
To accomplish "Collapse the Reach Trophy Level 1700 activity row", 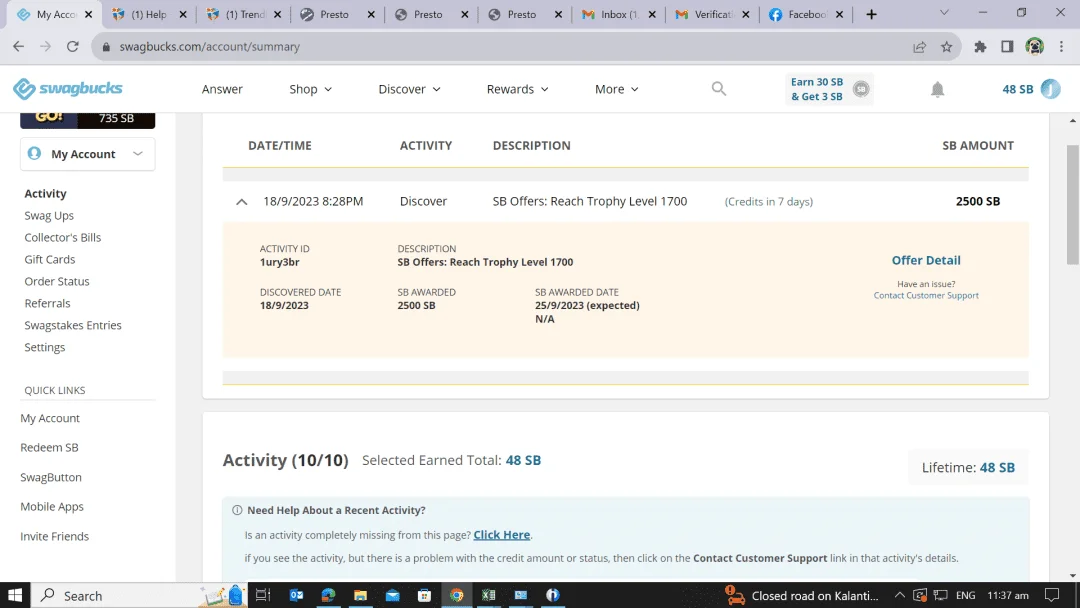I will pos(241,202).
